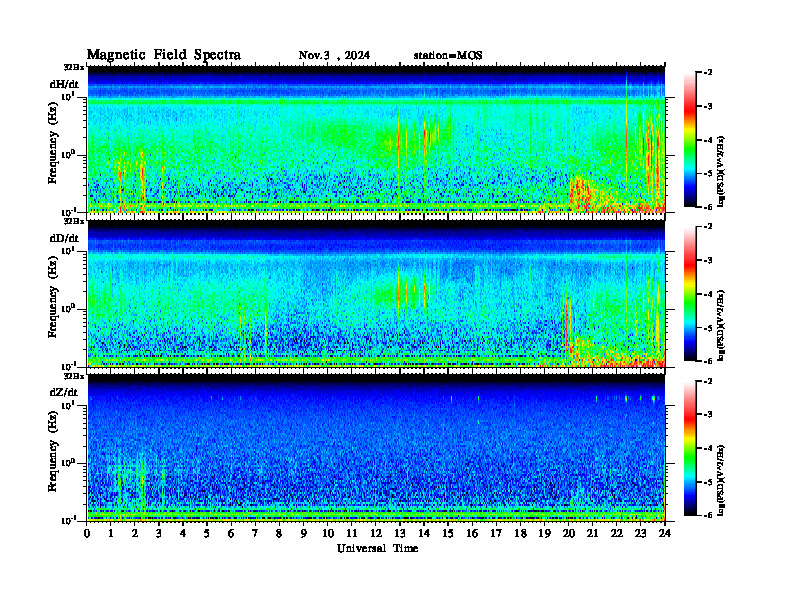The height and width of the screenshot is (612, 792).
Task: Click the hour 24 tick label on the time axis
Action: coord(665,533)
